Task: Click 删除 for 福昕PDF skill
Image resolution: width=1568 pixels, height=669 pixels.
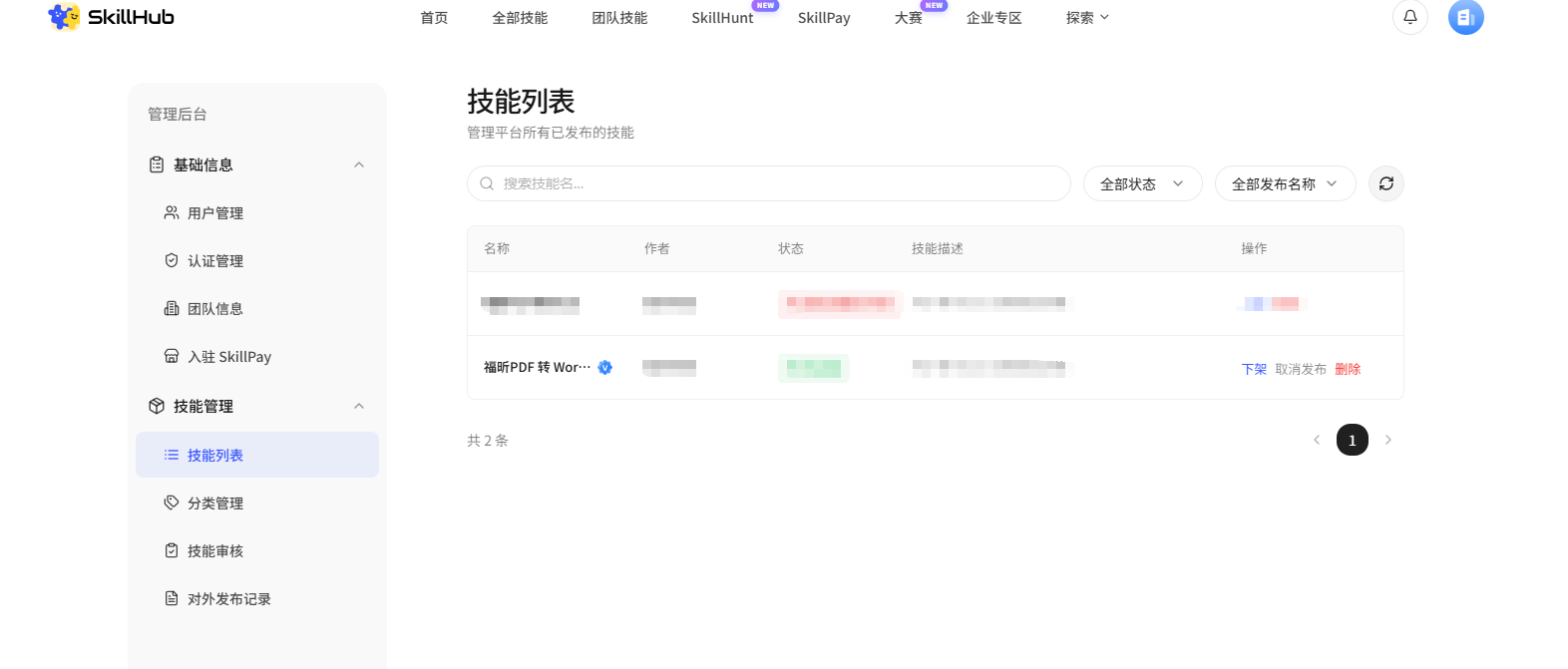Action: (1348, 369)
